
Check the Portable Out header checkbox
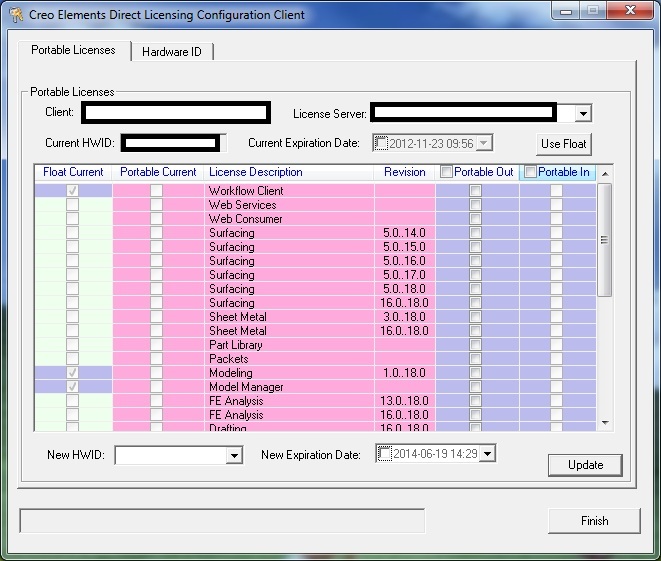pos(446,172)
